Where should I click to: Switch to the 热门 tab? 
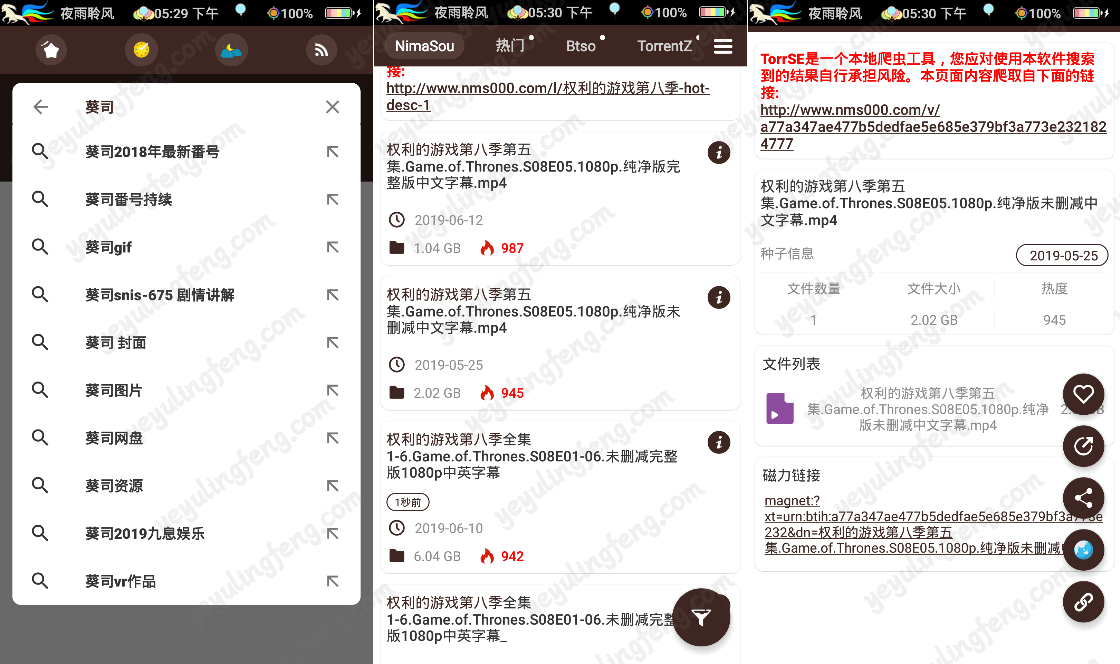coord(510,46)
